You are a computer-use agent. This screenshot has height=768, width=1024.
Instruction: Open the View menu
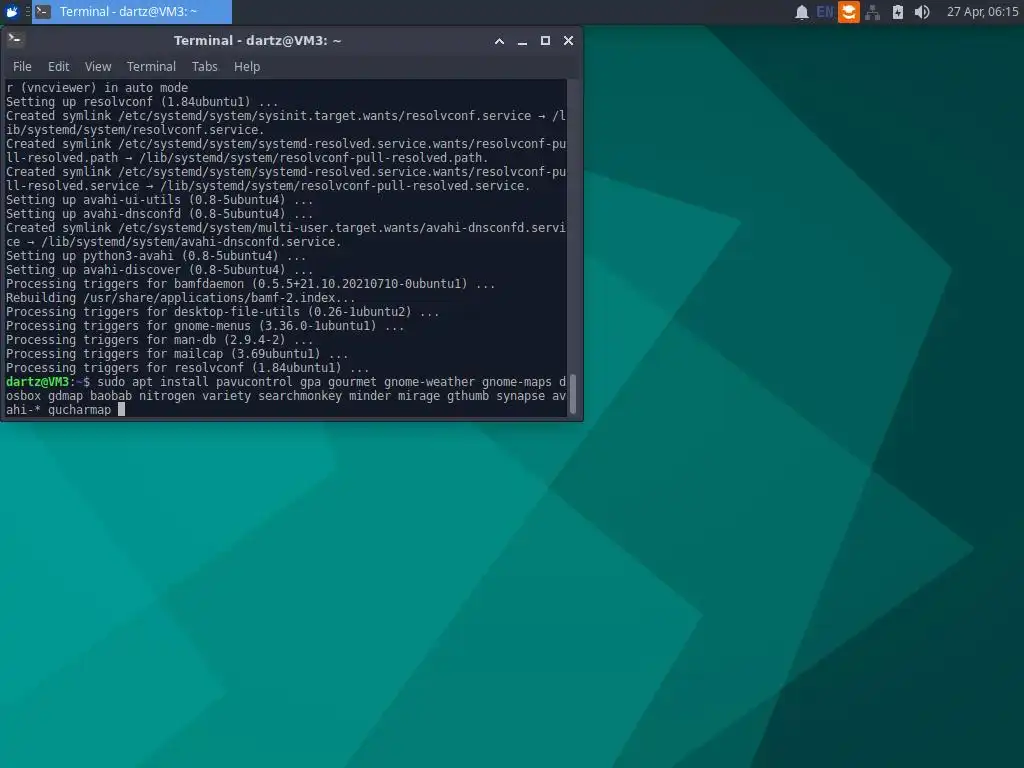[x=98, y=67]
